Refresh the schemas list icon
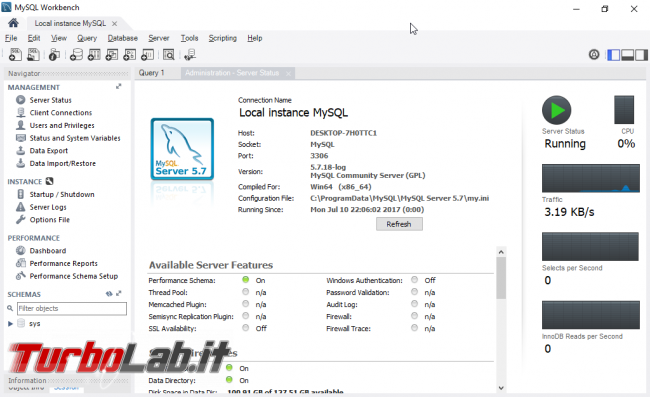Image resolution: width=650 pixels, height=397 pixels. pos(109,294)
